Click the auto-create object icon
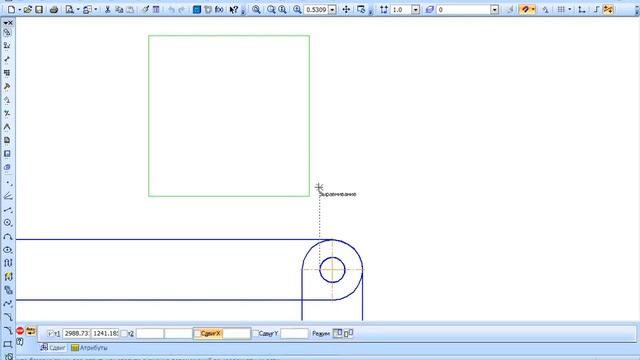640x360 pixels. click(31, 331)
